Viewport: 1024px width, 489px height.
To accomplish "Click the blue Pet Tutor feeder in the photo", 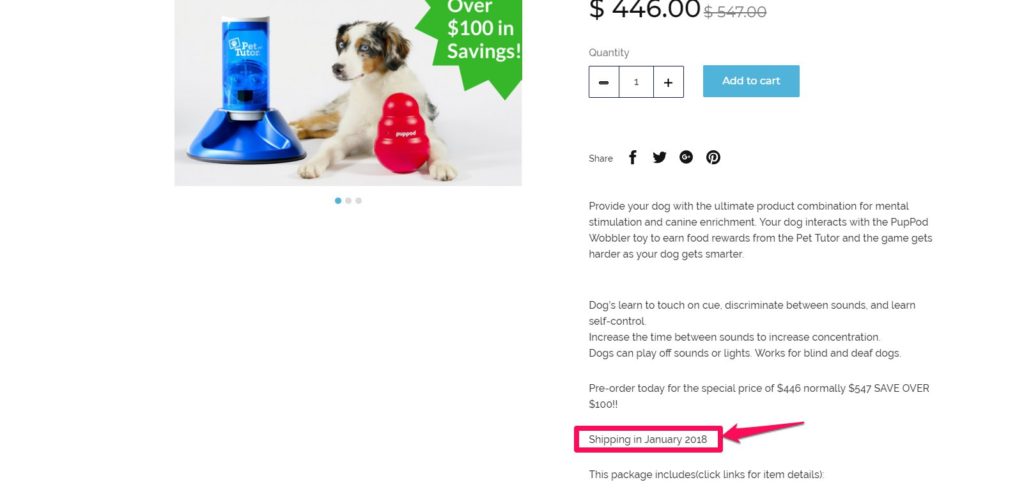I will pos(246,91).
